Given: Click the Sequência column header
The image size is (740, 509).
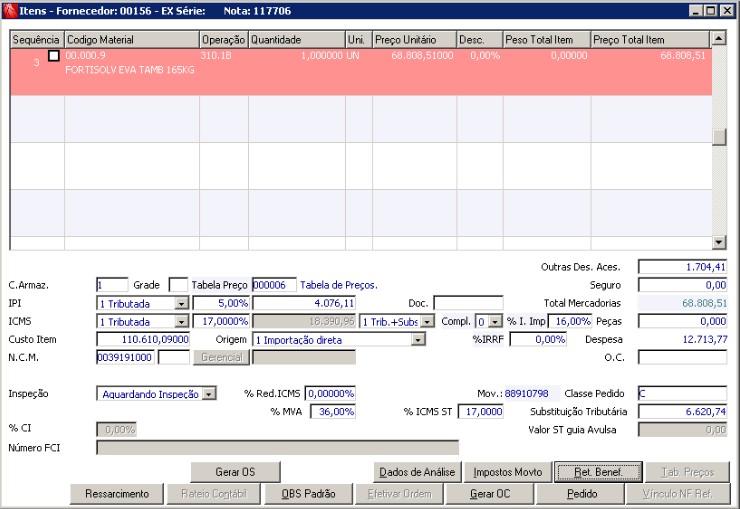Looking at the screenshot, I should [x=37, y=40].
